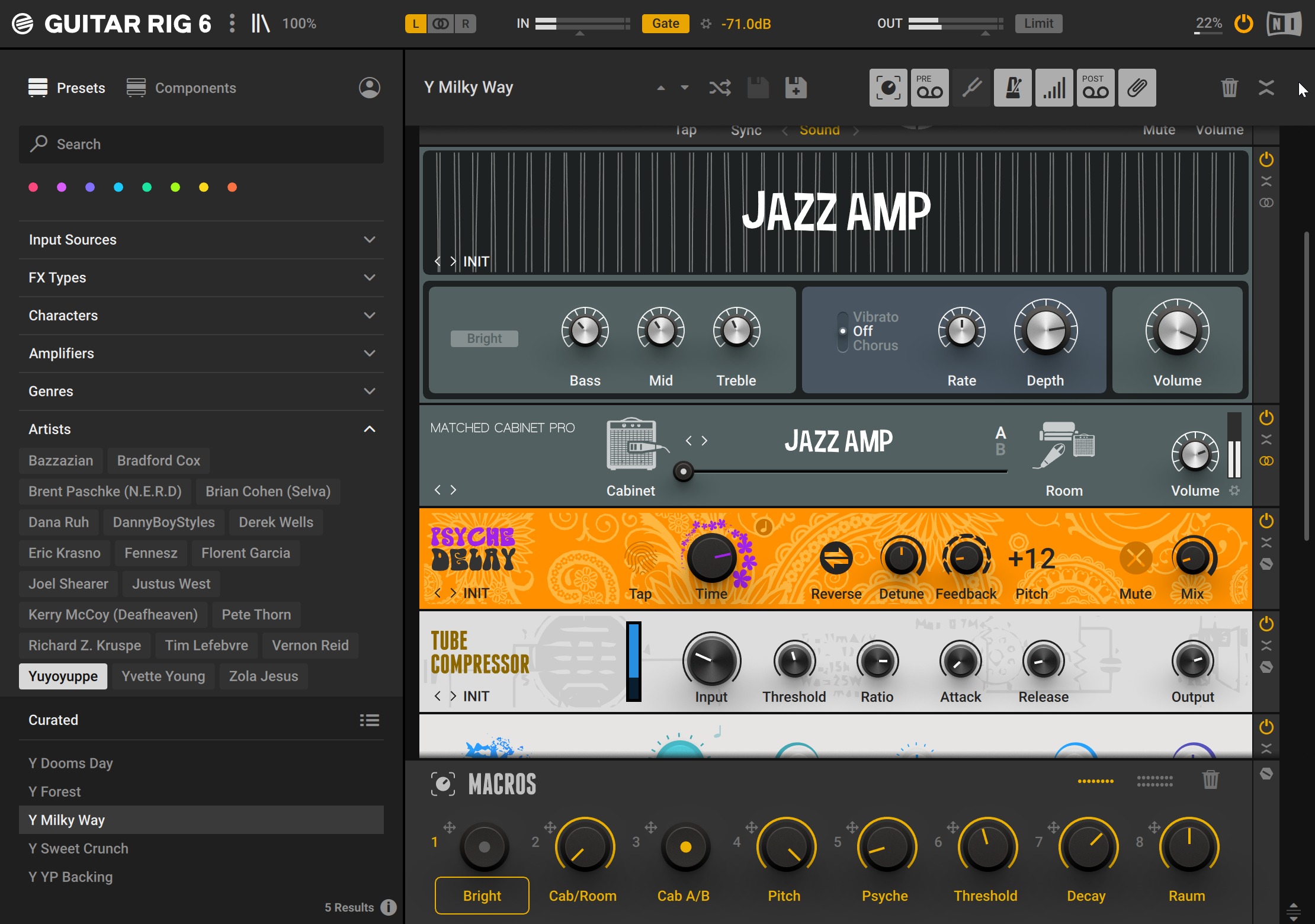Toggle the Gate button on
The image size is (1315, 924).
tap(665, 24)
